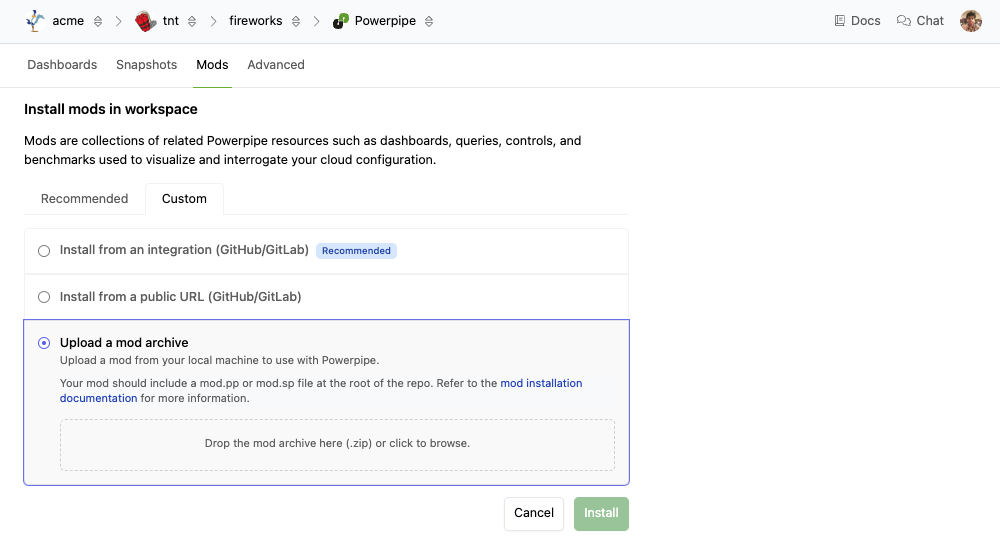Click the tnt dynamite icon
Screen dimensions: 1000x551
145,21
